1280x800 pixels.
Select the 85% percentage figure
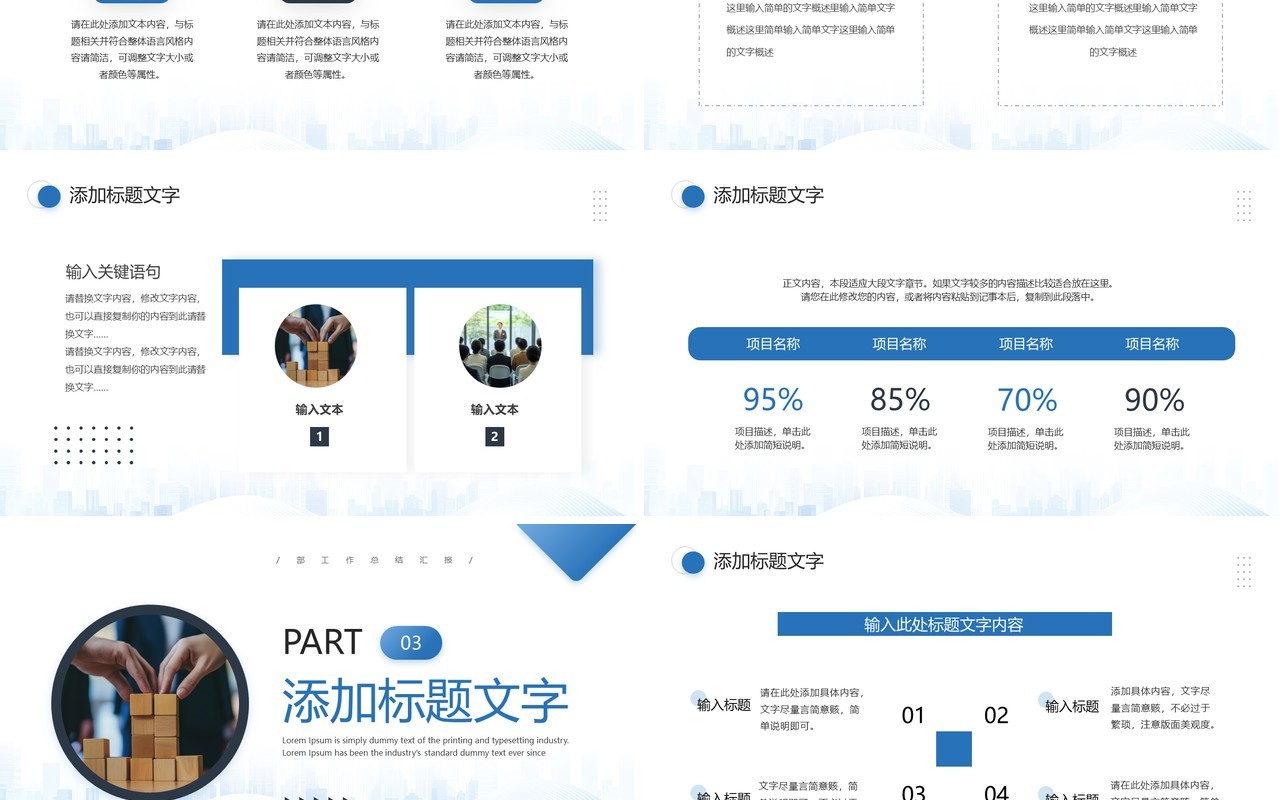point(900,400)
